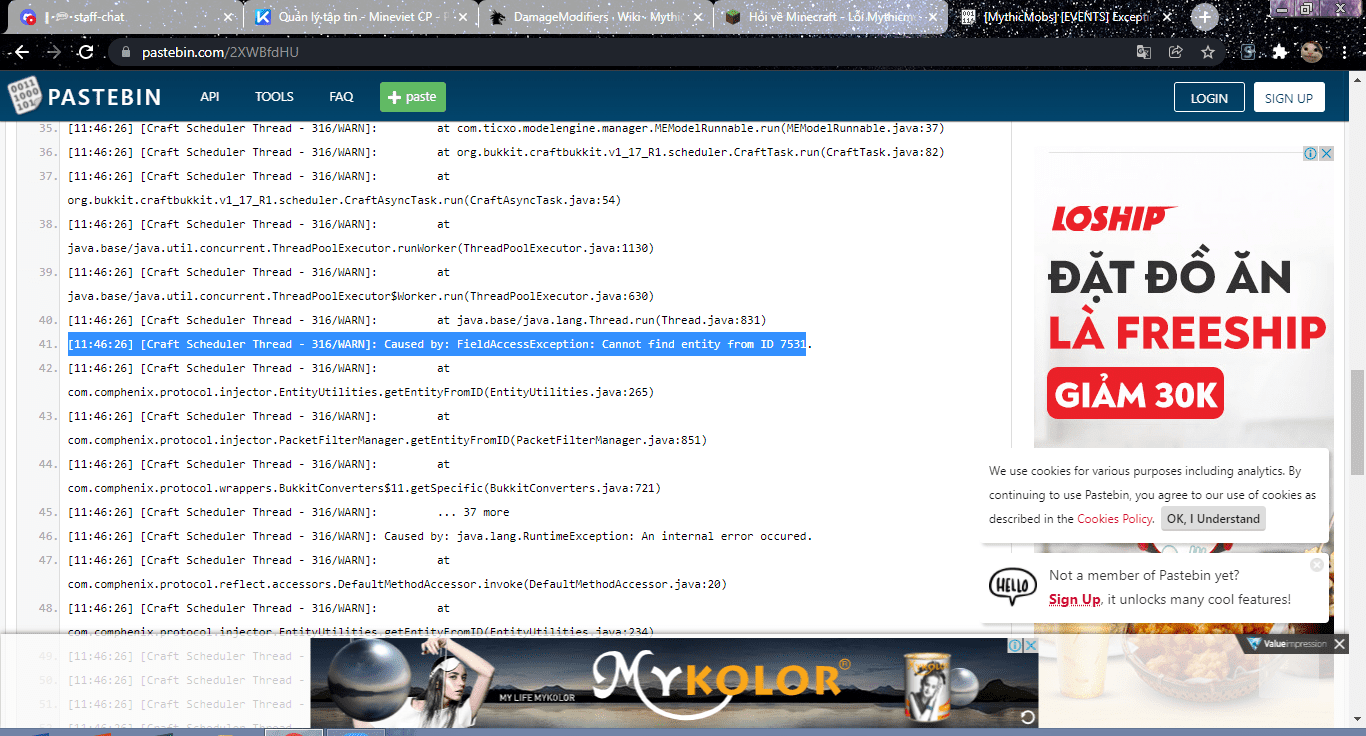
Task: Close the Loship advertisement
Action: 1326,153
